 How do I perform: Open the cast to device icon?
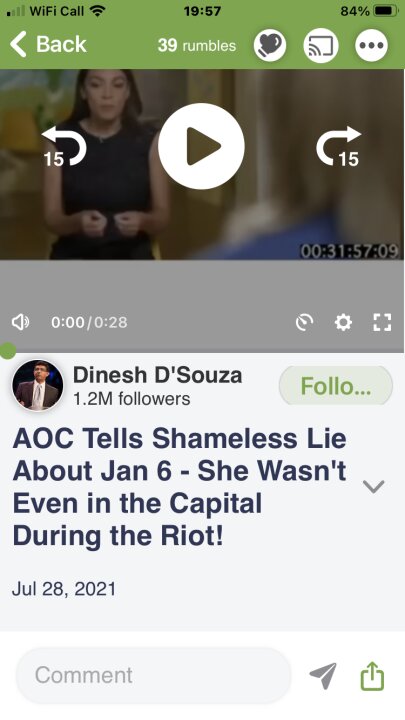coord(321,45)
